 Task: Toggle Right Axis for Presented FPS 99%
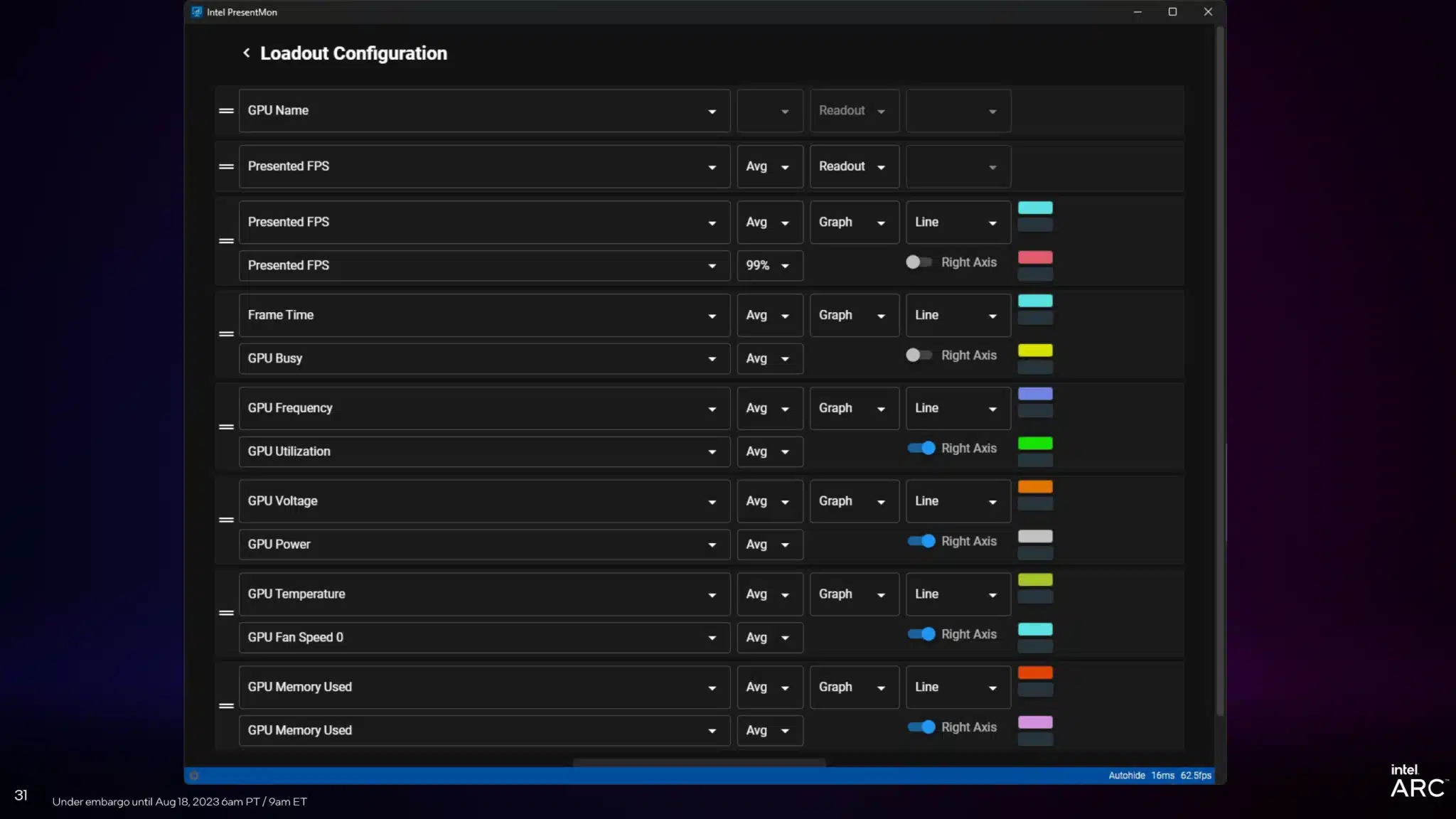(x=919, y=262)
